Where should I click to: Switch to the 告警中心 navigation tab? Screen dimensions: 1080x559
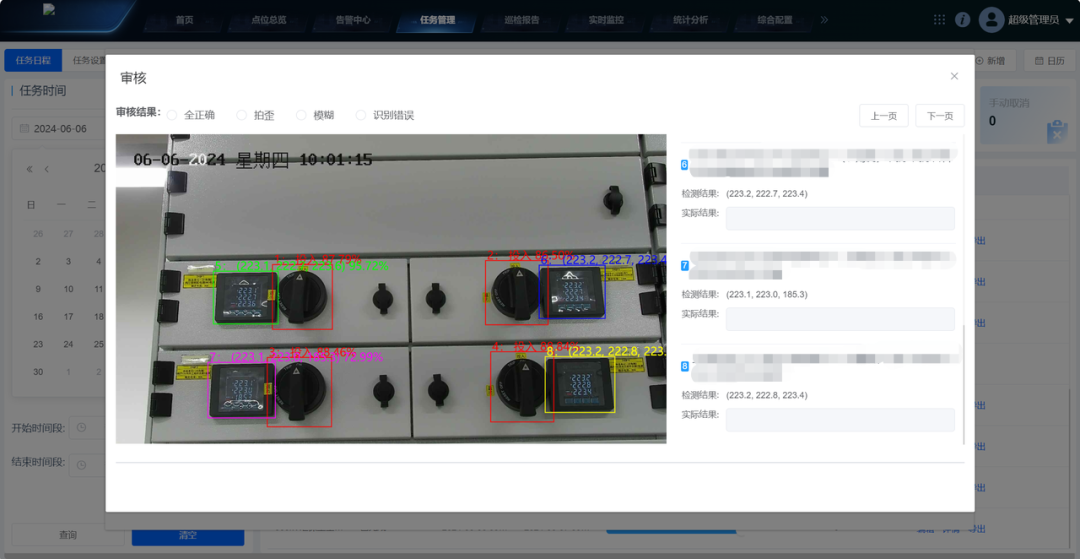[352, 20]
